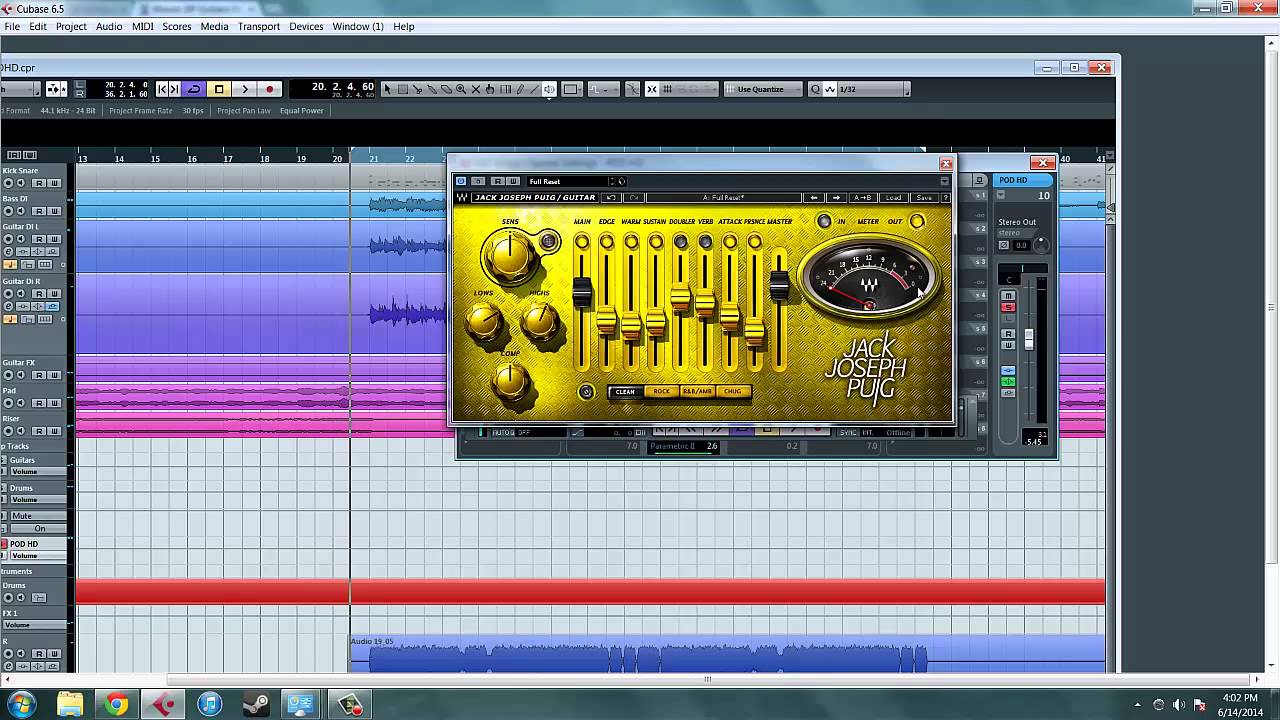
Task: Click the A→B copy setup button
Action: [x=862, y=197]
